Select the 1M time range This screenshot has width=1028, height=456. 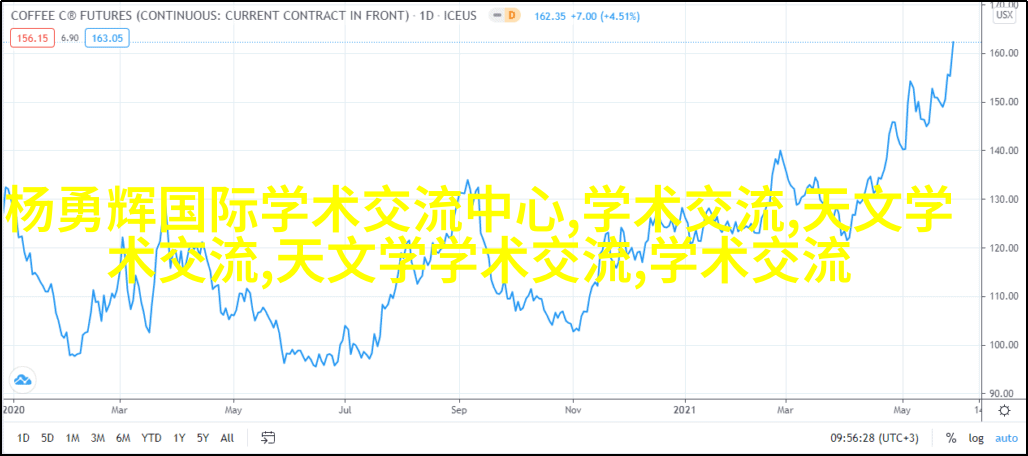click(x=73, y=438)
